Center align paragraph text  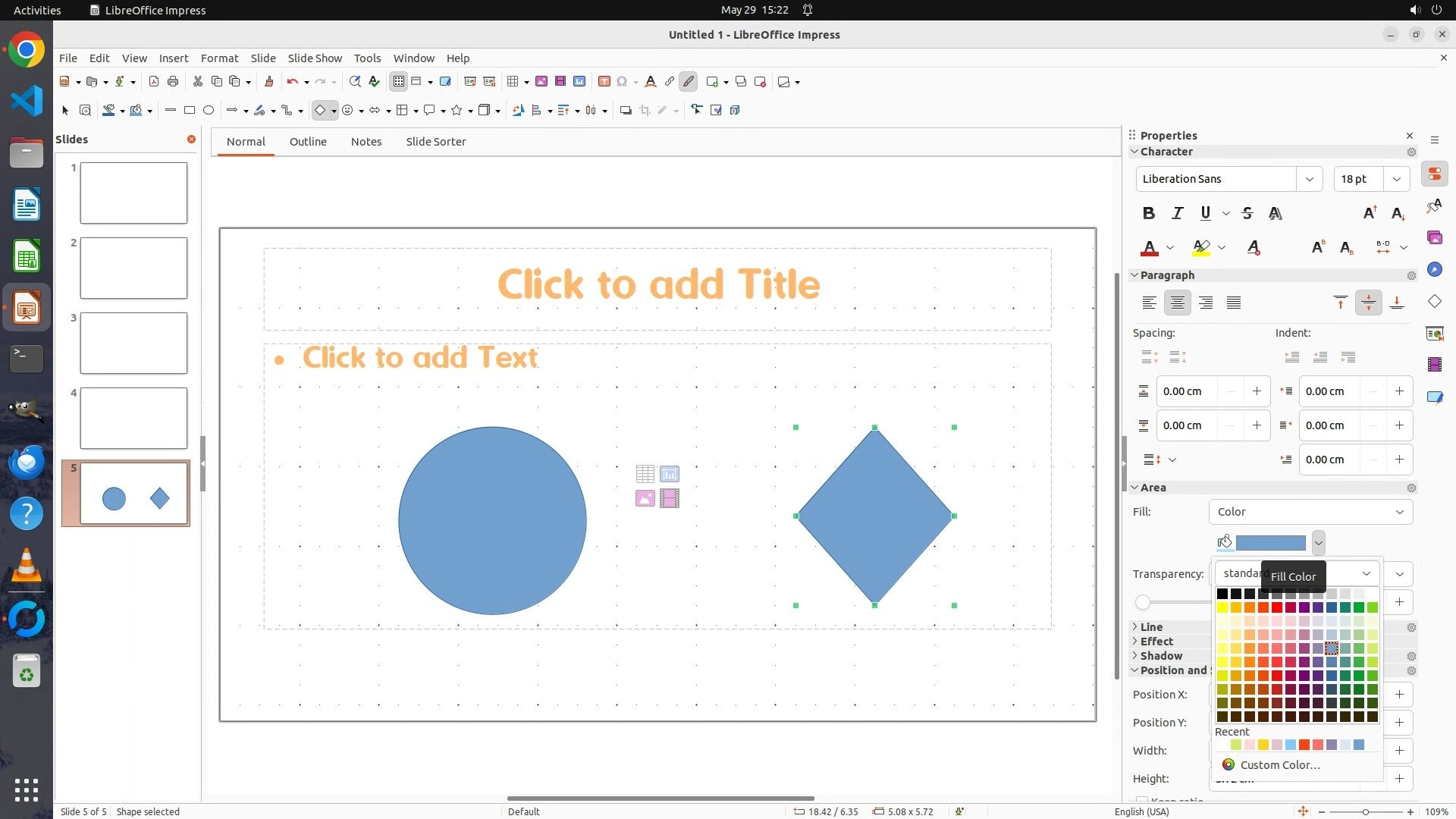tap(1177, 303)
